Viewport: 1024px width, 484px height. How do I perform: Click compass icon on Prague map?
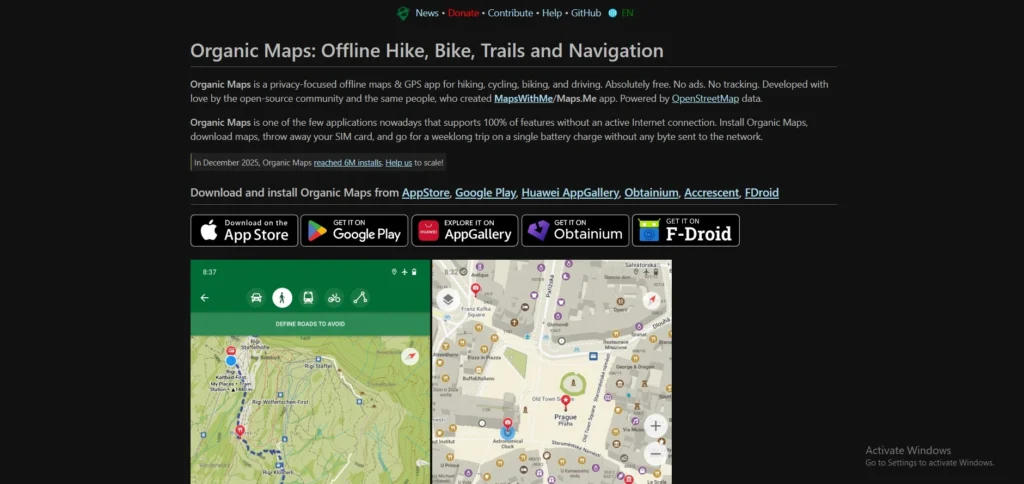[x=651, y=300]
